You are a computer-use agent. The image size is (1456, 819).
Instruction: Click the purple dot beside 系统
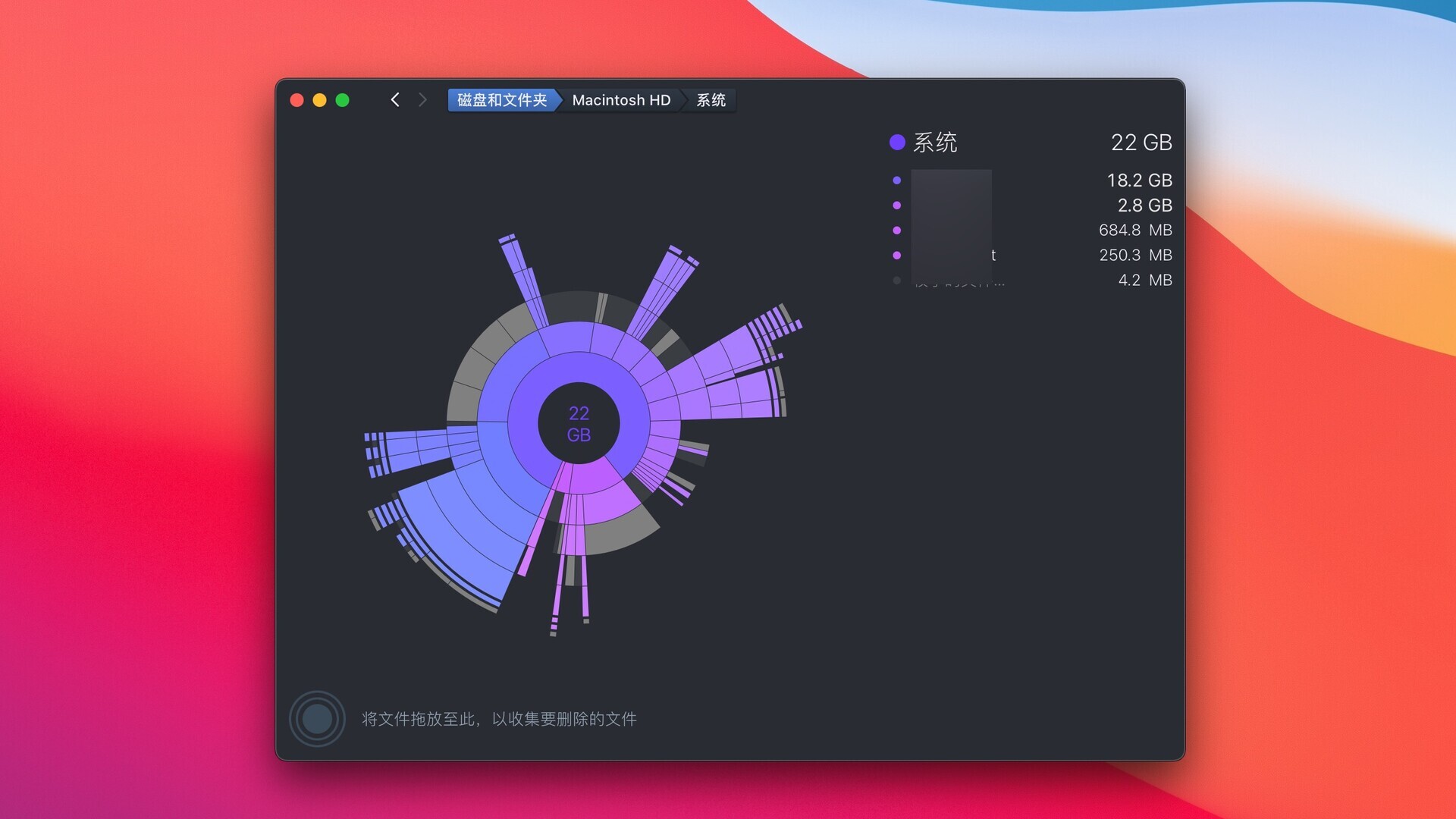(x=897, y=143)
